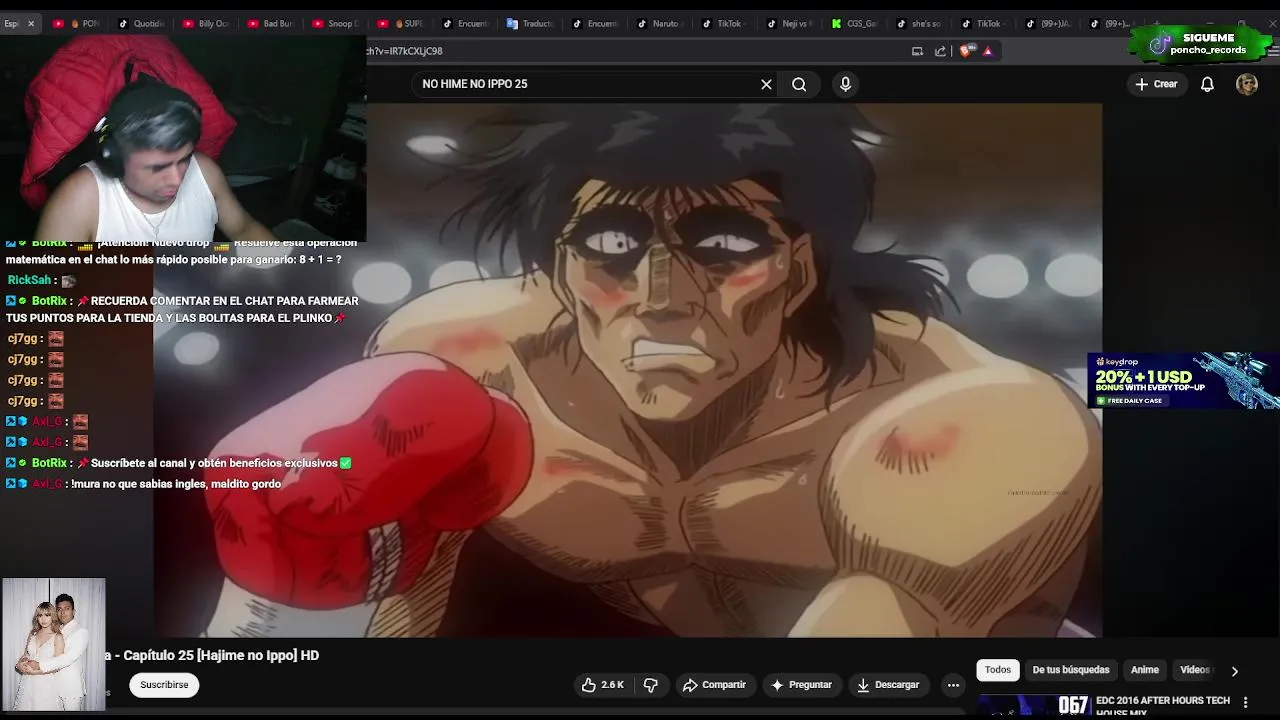
Task: Switch to the Quotidie browser tab
Action: coord(142,23)
